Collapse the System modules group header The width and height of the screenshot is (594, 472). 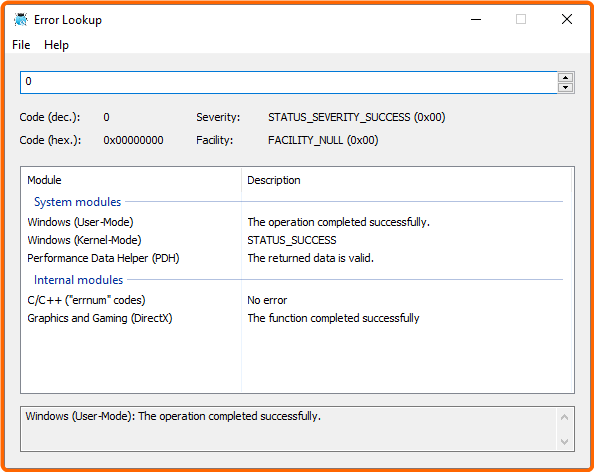(77, 202)
